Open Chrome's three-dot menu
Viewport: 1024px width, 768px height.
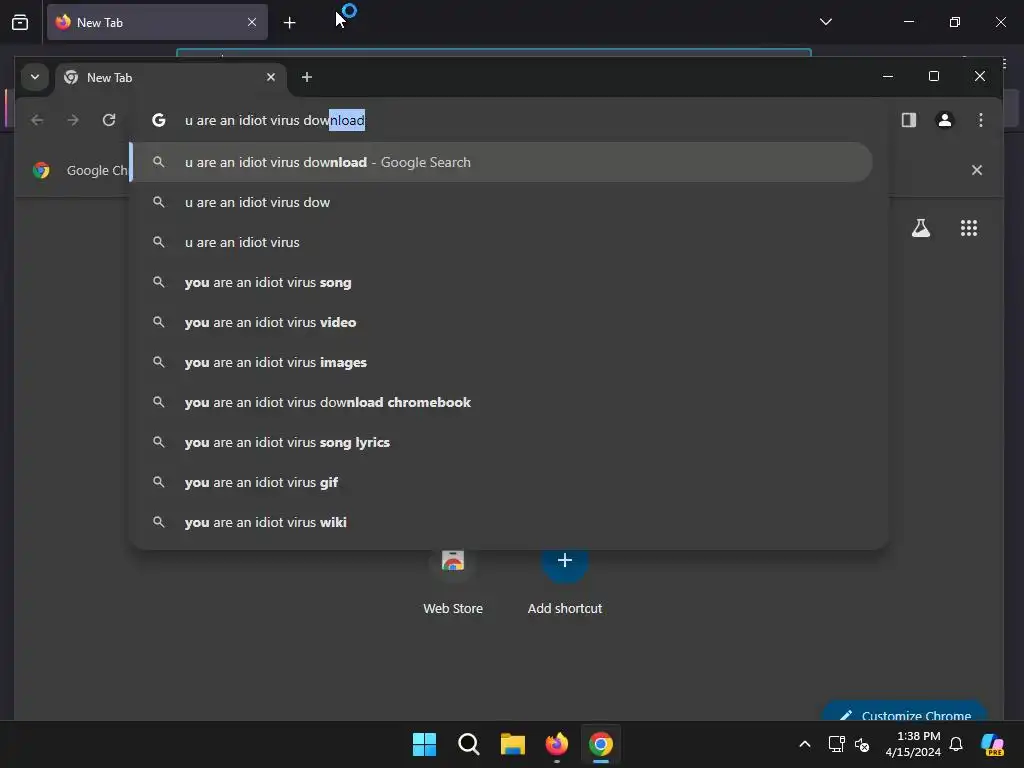980,120
